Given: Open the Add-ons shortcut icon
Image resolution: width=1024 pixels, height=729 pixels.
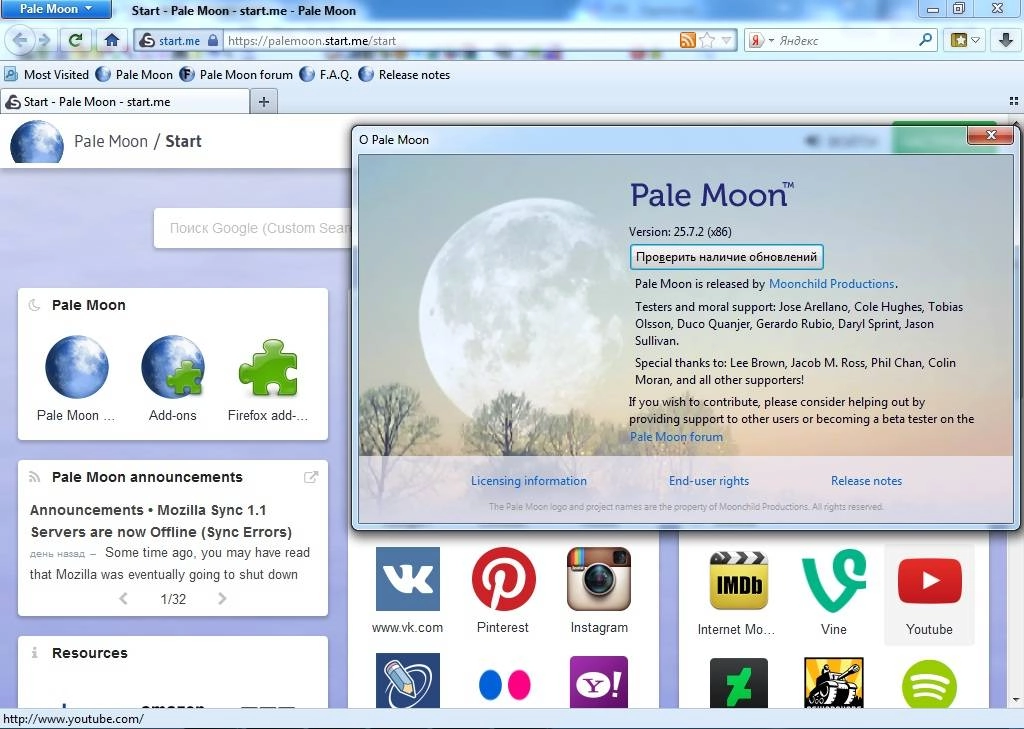Looking at the screenshot, I should [x=172, y=366].
